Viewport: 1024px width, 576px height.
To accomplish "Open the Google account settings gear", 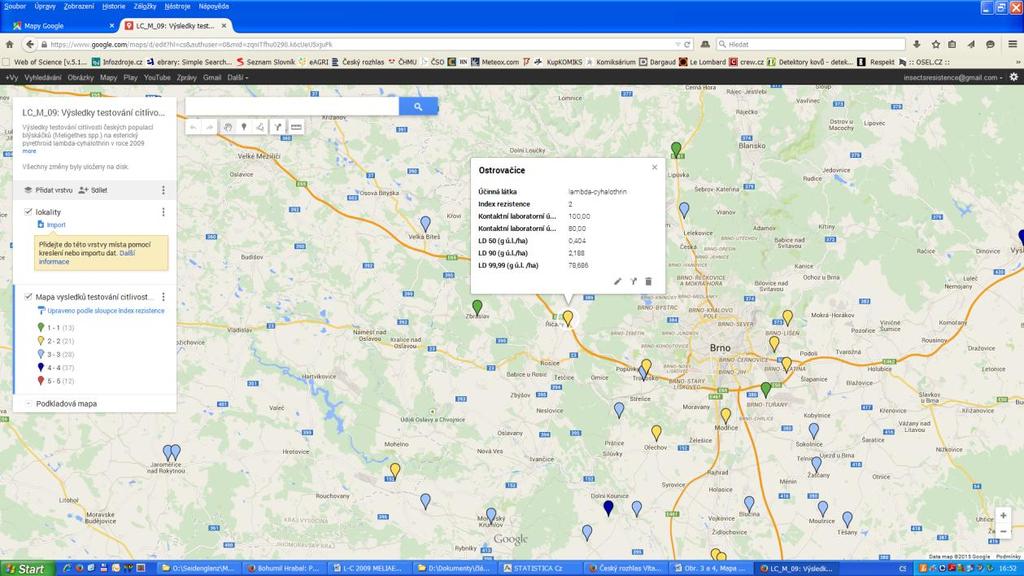I will tap(1014, 77).
